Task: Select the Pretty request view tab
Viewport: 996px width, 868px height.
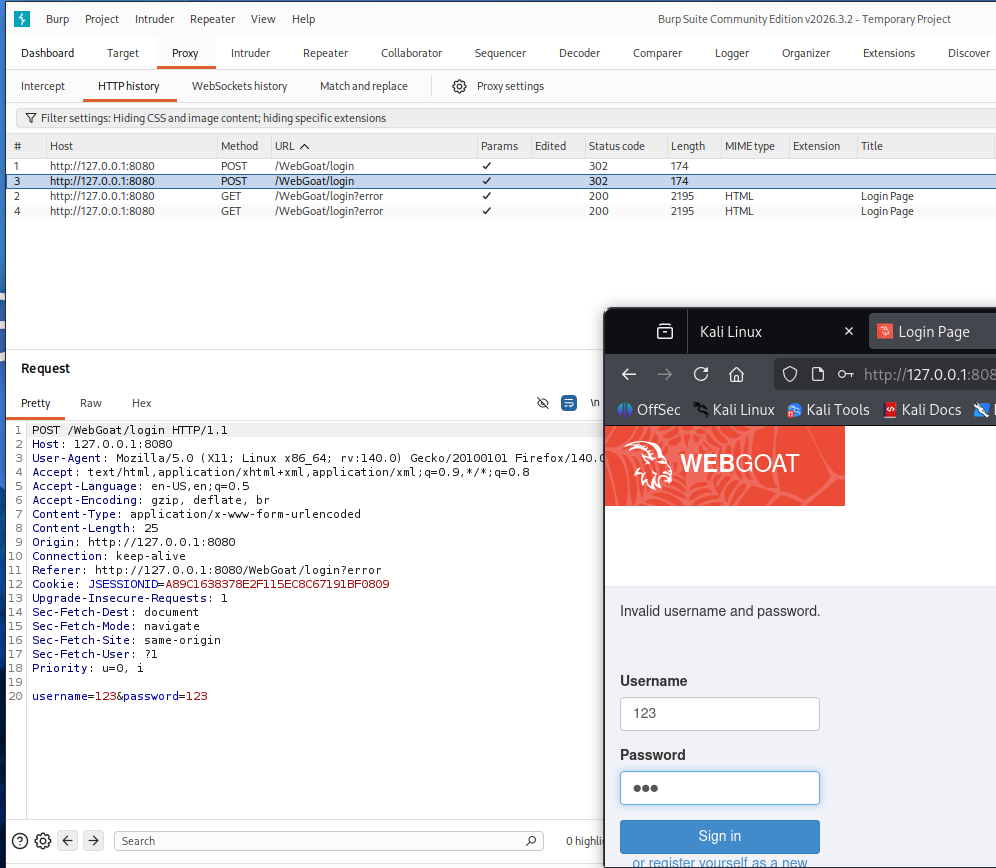Action: pos(36,403)
